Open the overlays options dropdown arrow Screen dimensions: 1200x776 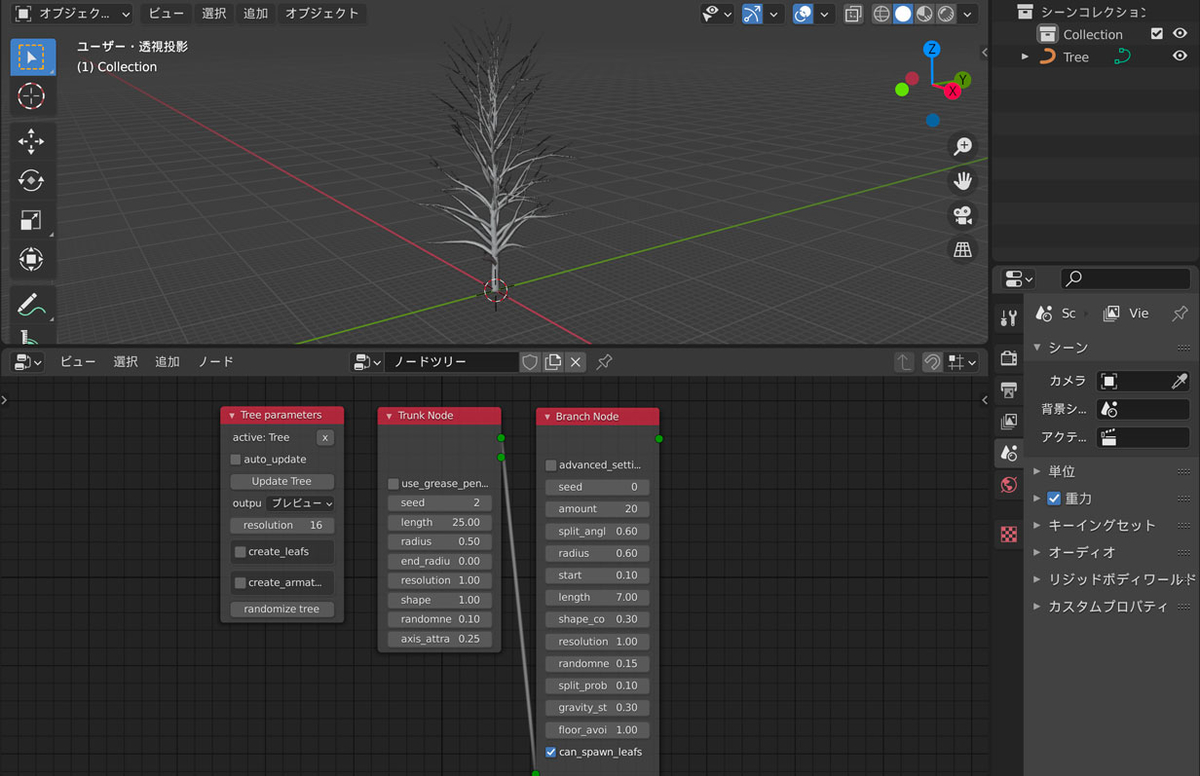pos(824,14)
